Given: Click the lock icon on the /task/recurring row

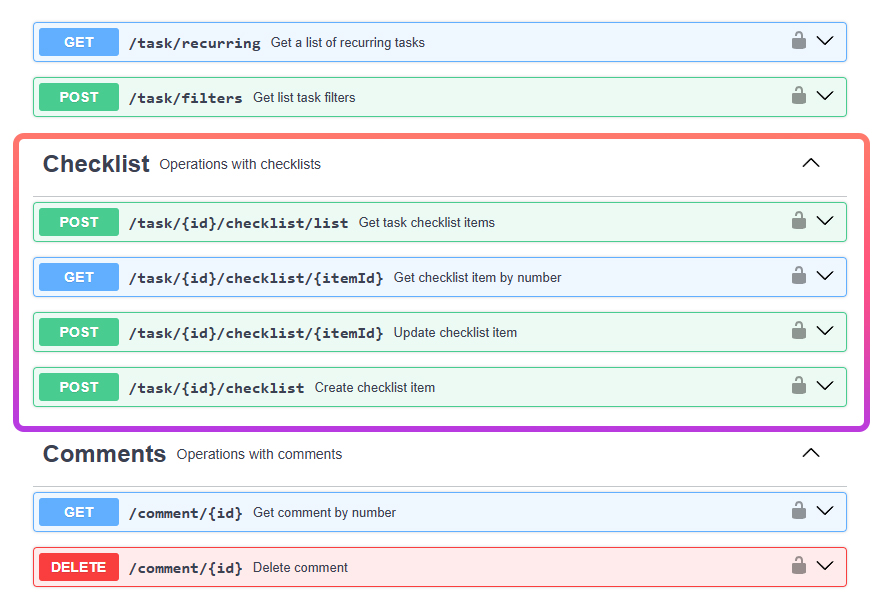Looking at the screenshot, I should click(x=798, y=41).
